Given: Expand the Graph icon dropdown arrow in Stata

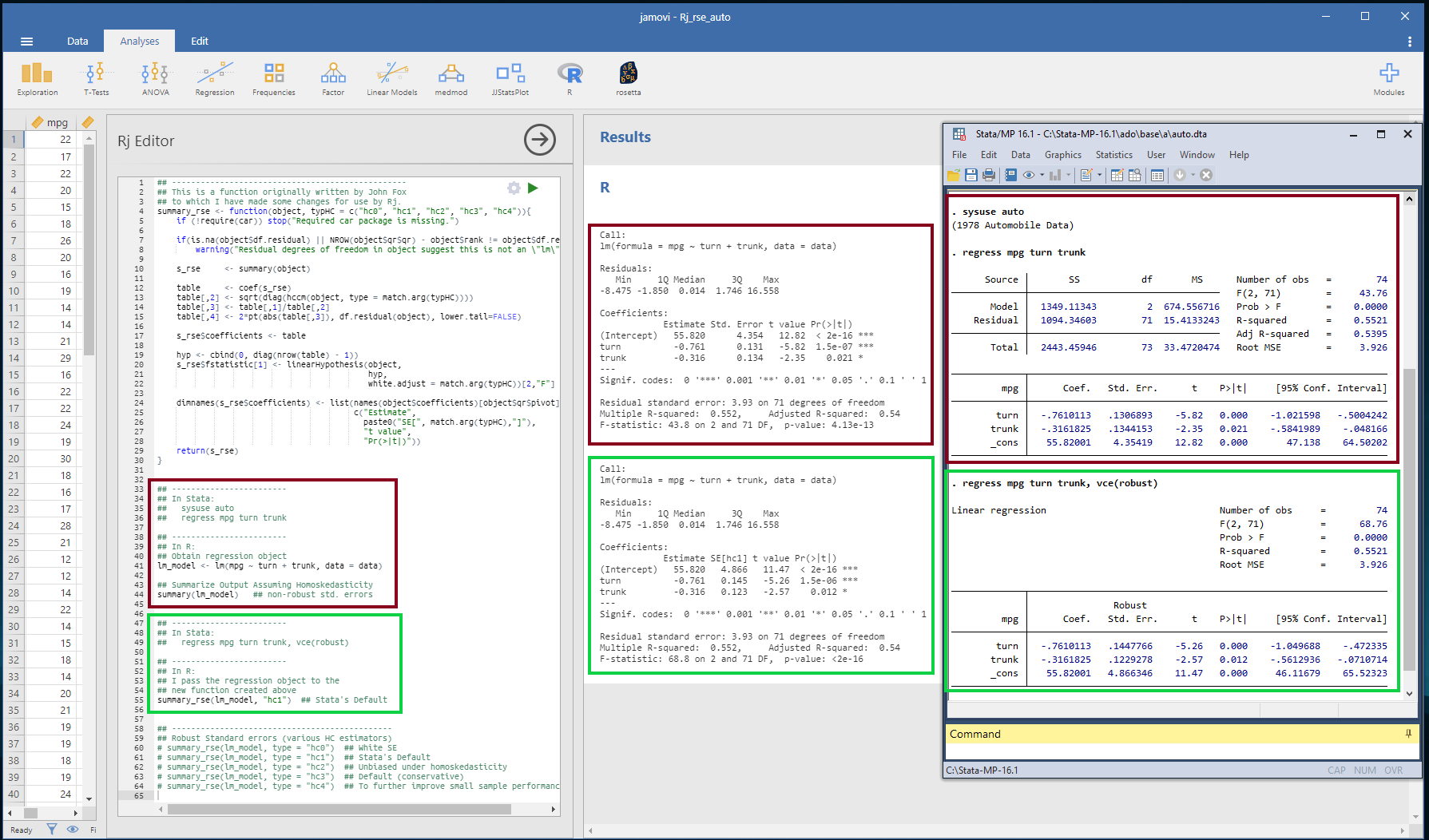Looking at the screenshot, I should (x=1069, y=175).
